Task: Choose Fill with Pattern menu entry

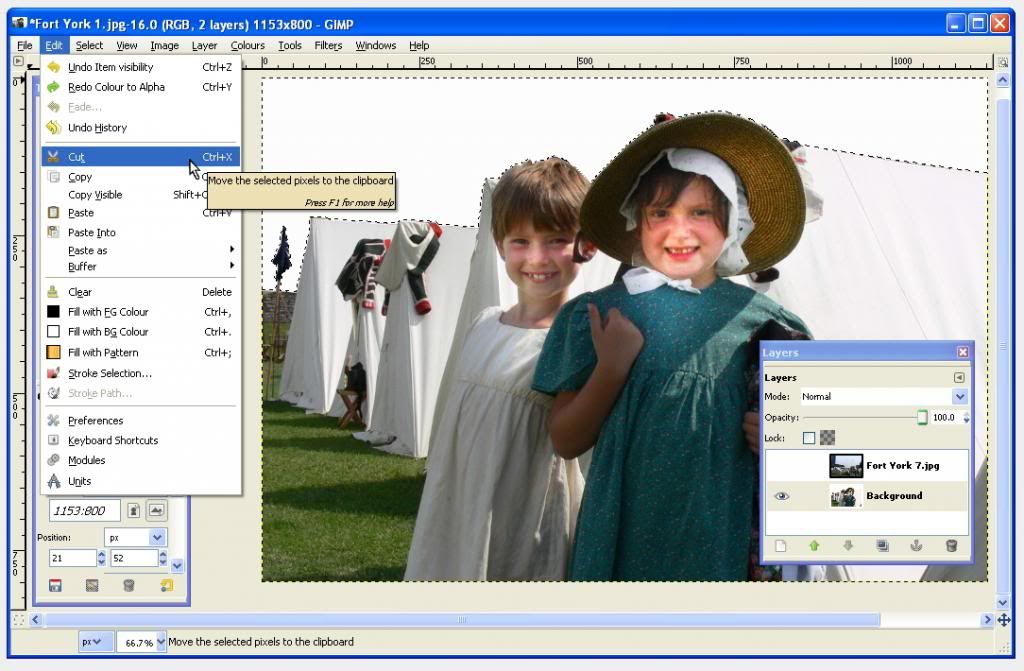Action: click(x=140, y=352)
